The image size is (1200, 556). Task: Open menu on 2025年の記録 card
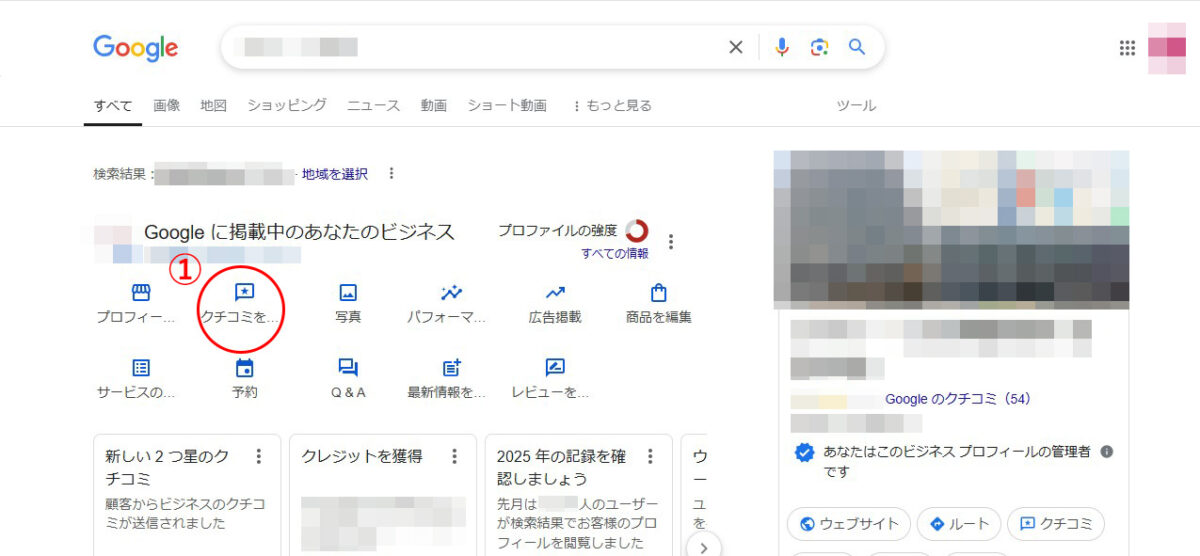[650, 456]
